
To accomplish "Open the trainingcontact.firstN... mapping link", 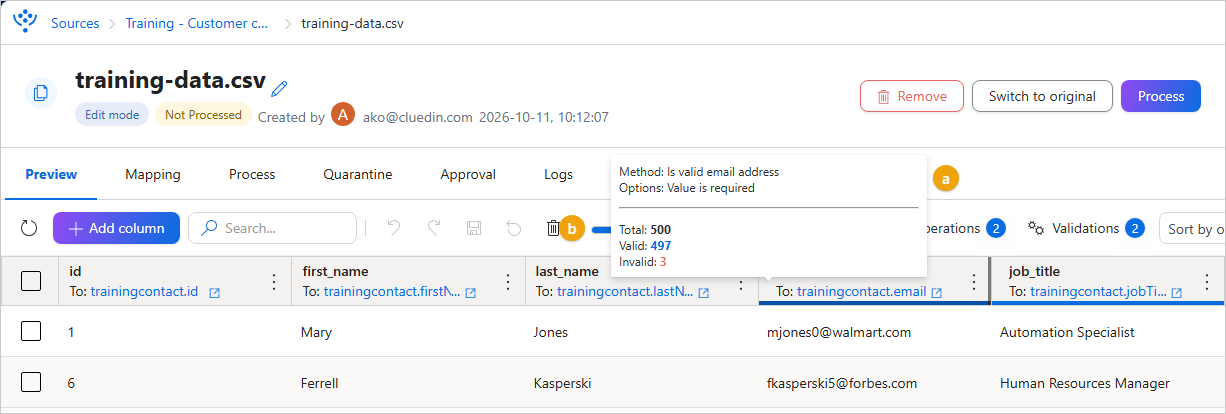I will click(392, 292).
